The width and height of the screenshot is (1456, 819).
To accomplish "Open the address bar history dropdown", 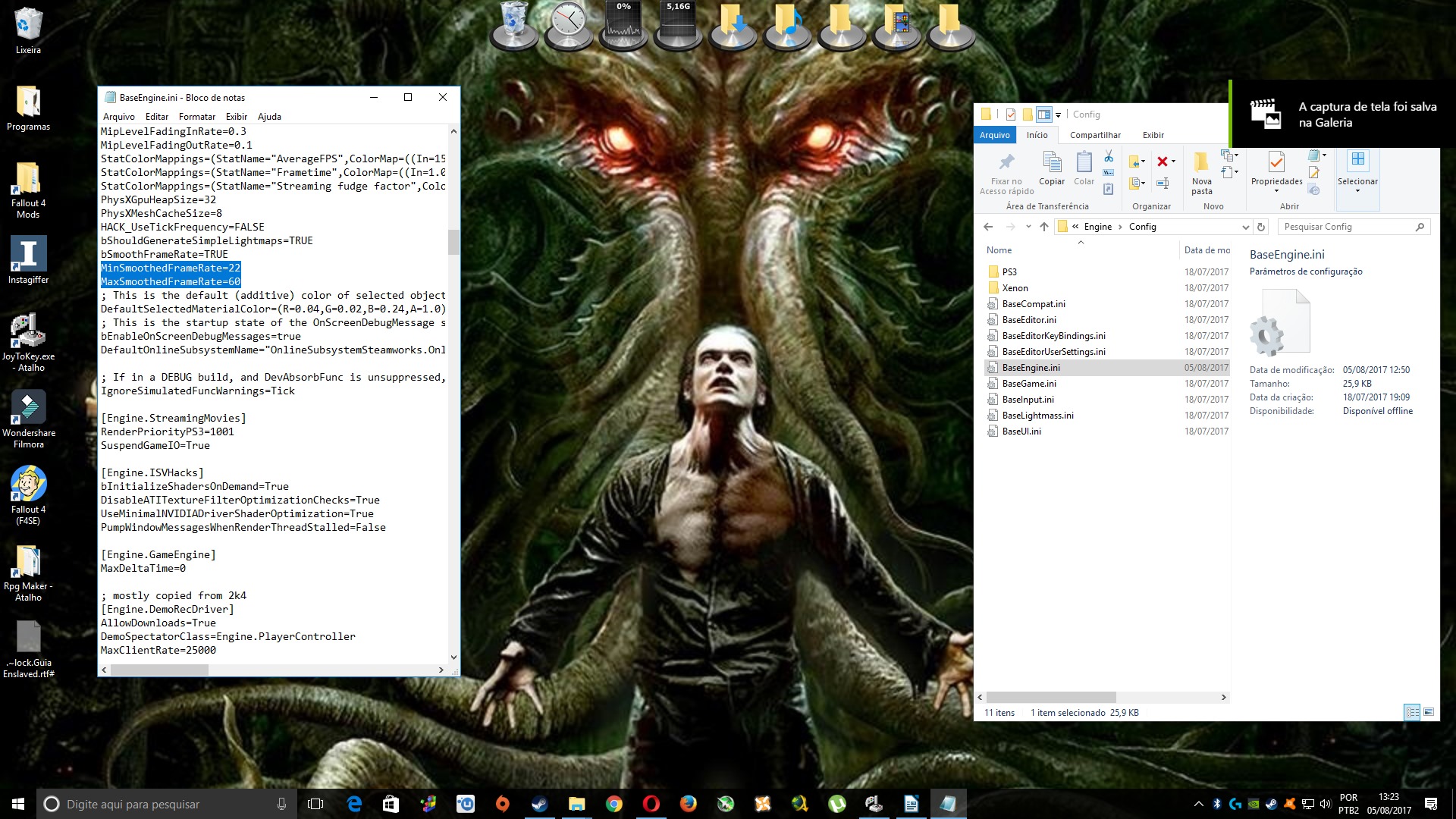I will point(1245,227).
